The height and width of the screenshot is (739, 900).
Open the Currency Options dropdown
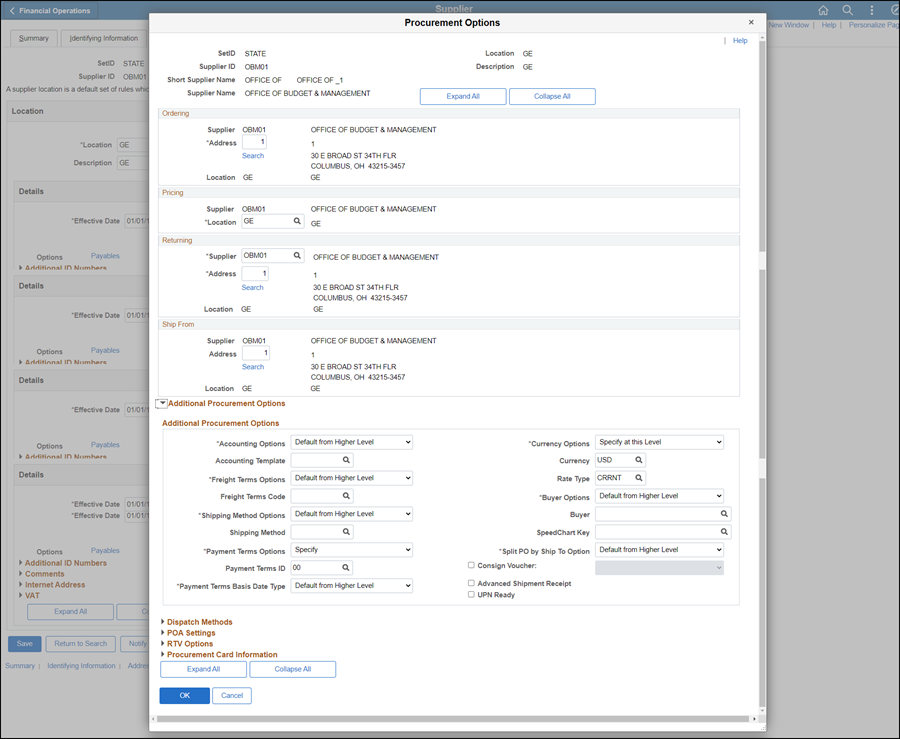[659, 443]
